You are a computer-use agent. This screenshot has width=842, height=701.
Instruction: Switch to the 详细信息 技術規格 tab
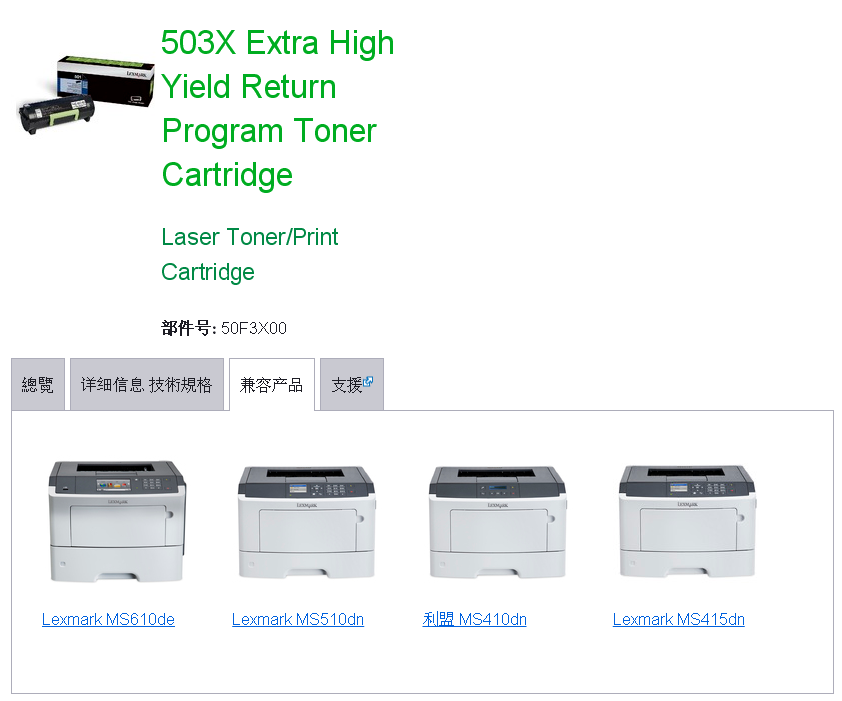click(x=147, y=385)
